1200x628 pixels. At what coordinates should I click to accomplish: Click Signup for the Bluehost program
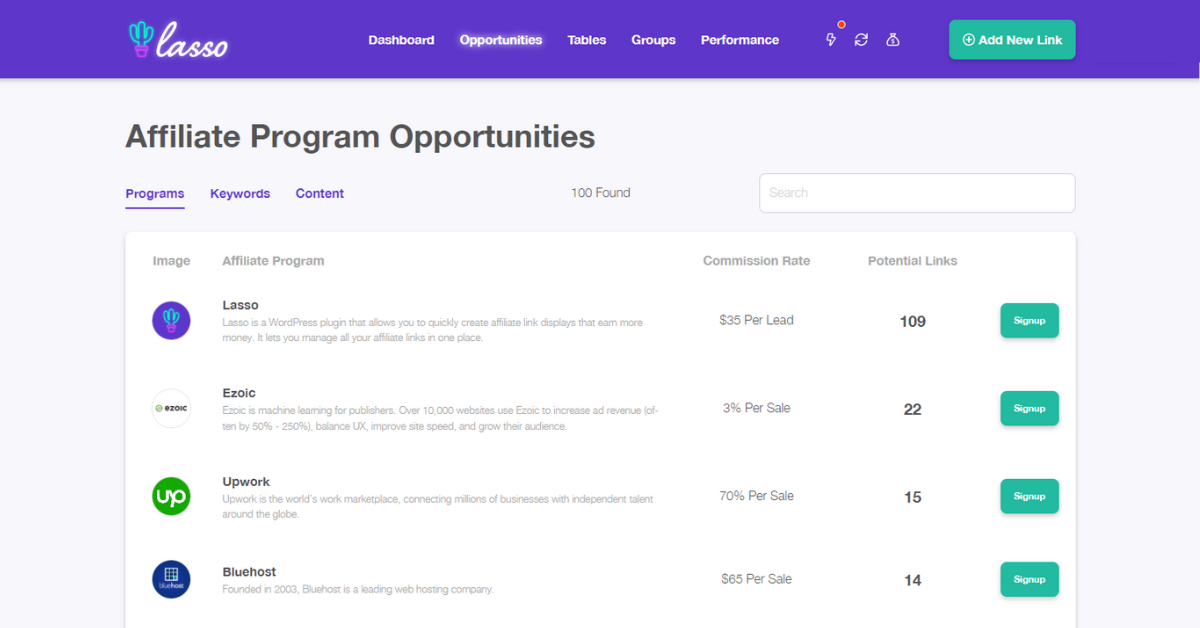pyautogui.click(x=1029, y=579)
